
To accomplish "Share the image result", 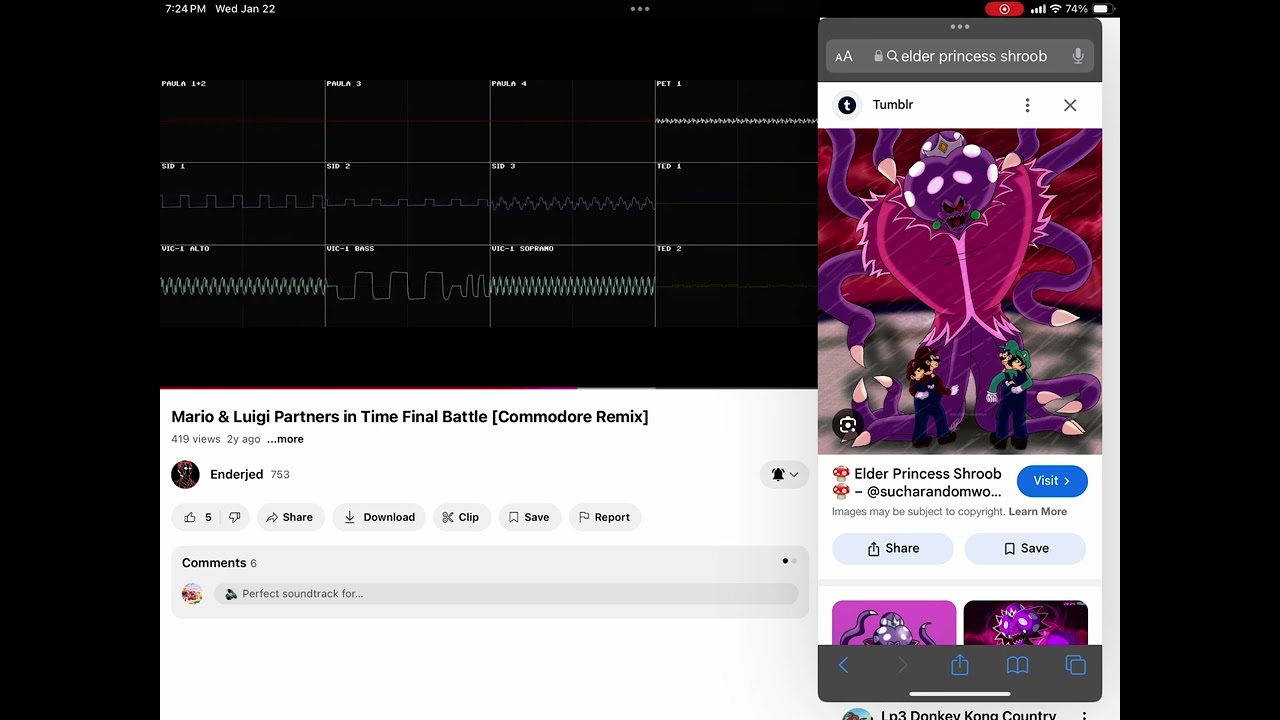I will point(893,548).
